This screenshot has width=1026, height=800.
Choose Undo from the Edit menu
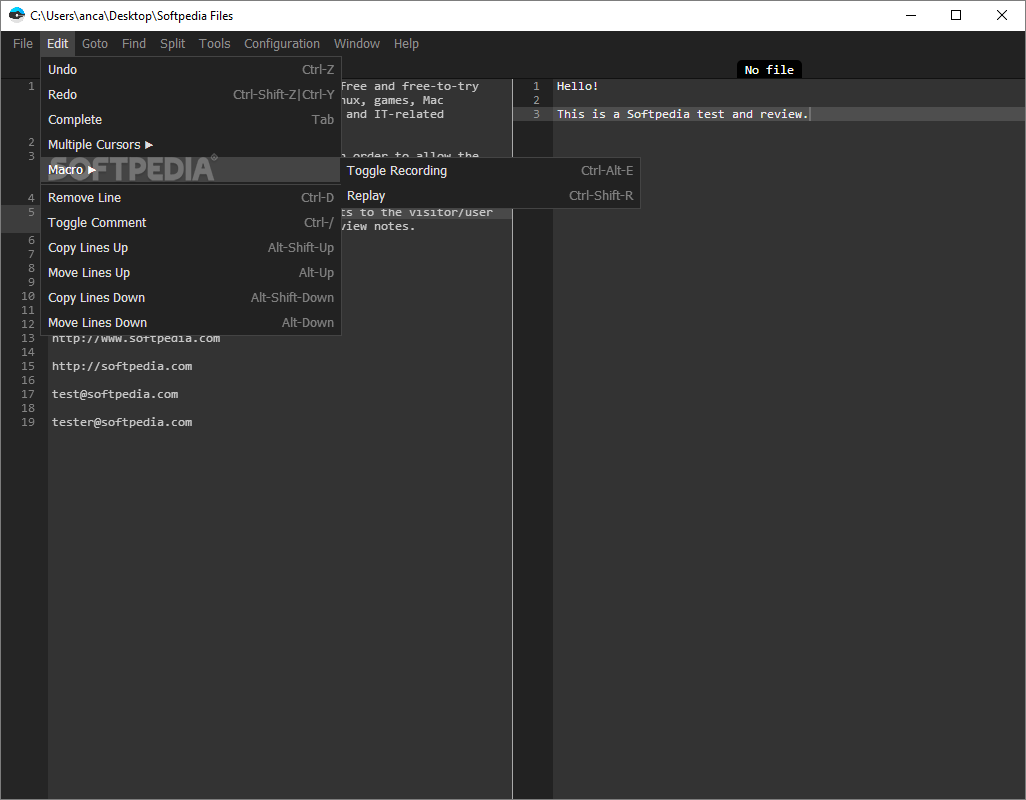[x=190, y=69]
